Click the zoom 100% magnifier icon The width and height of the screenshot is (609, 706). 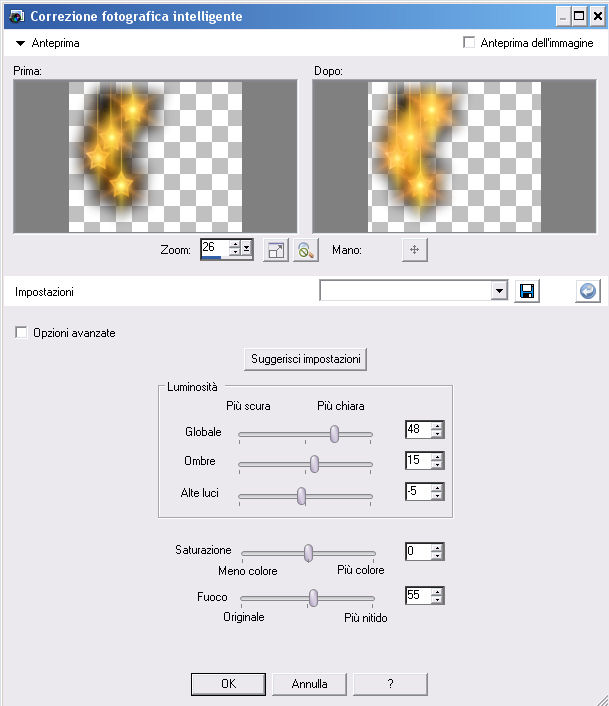pos(306,250)
